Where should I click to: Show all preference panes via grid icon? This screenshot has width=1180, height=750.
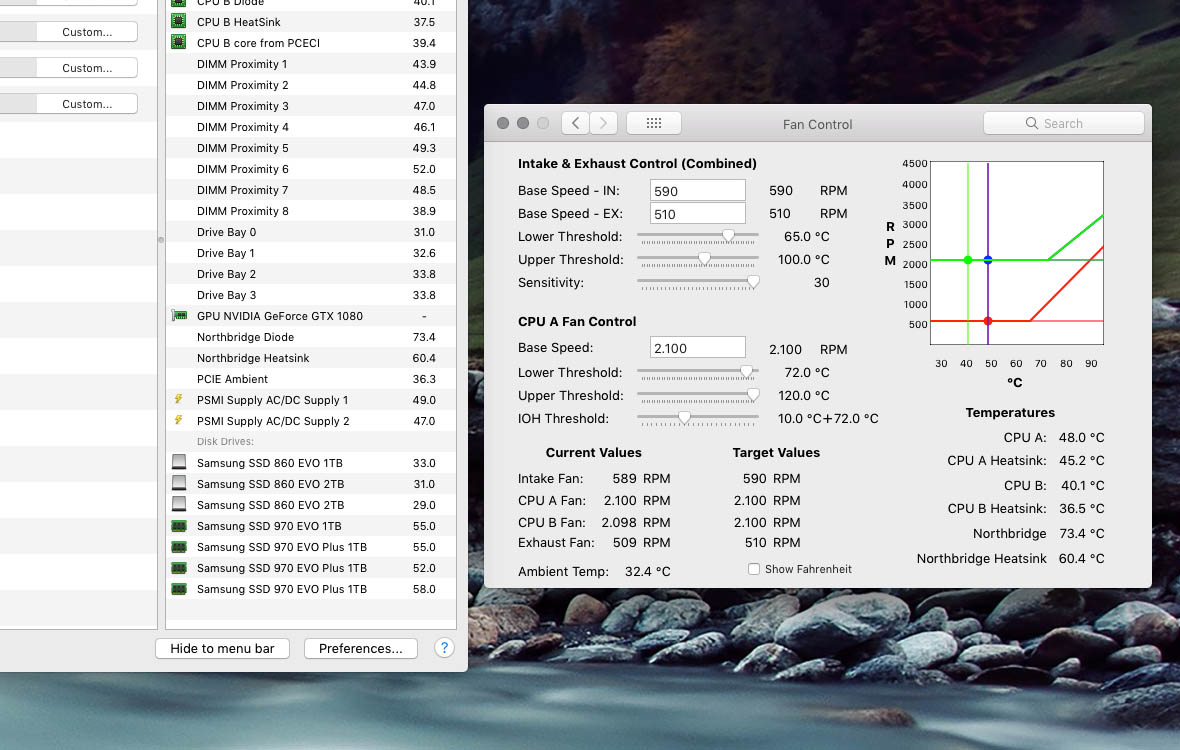654,123
